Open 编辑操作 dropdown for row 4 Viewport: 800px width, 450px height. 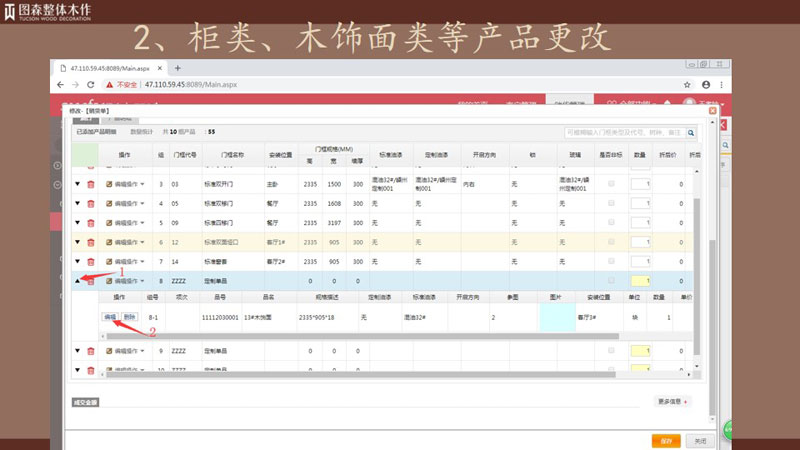pos(125,203)
